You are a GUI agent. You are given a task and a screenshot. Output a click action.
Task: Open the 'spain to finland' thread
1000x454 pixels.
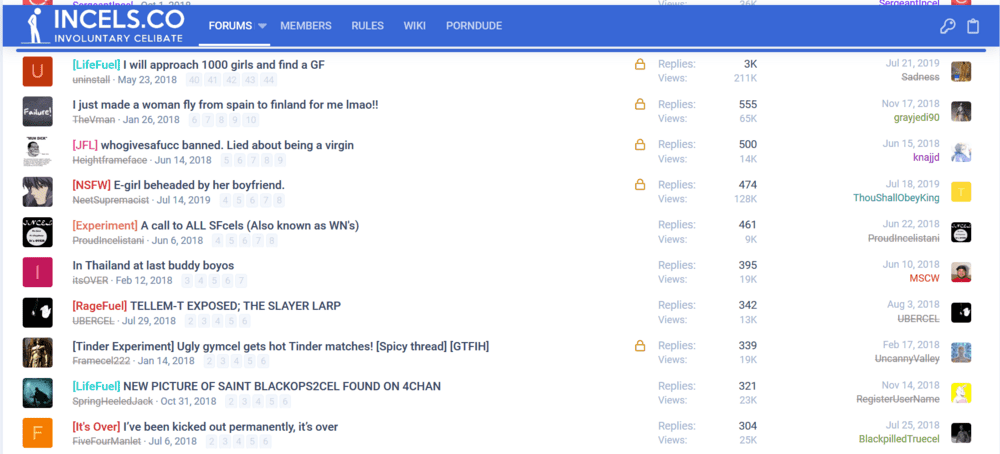point(226,105)
